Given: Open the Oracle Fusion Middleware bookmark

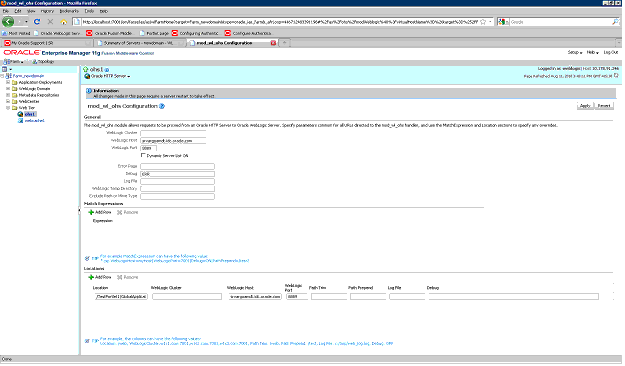Looking at the screenshot, I should click(109, 33).
